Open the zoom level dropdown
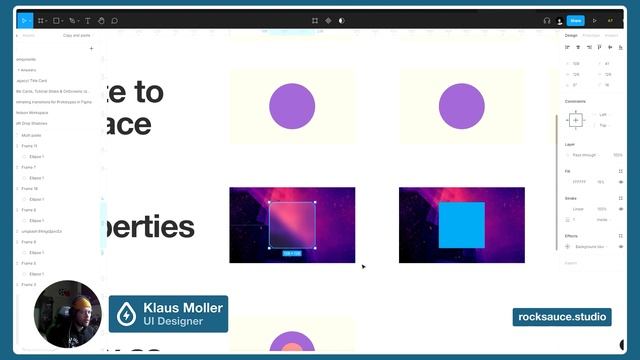640x360 pixels. [x=611, y=20]
